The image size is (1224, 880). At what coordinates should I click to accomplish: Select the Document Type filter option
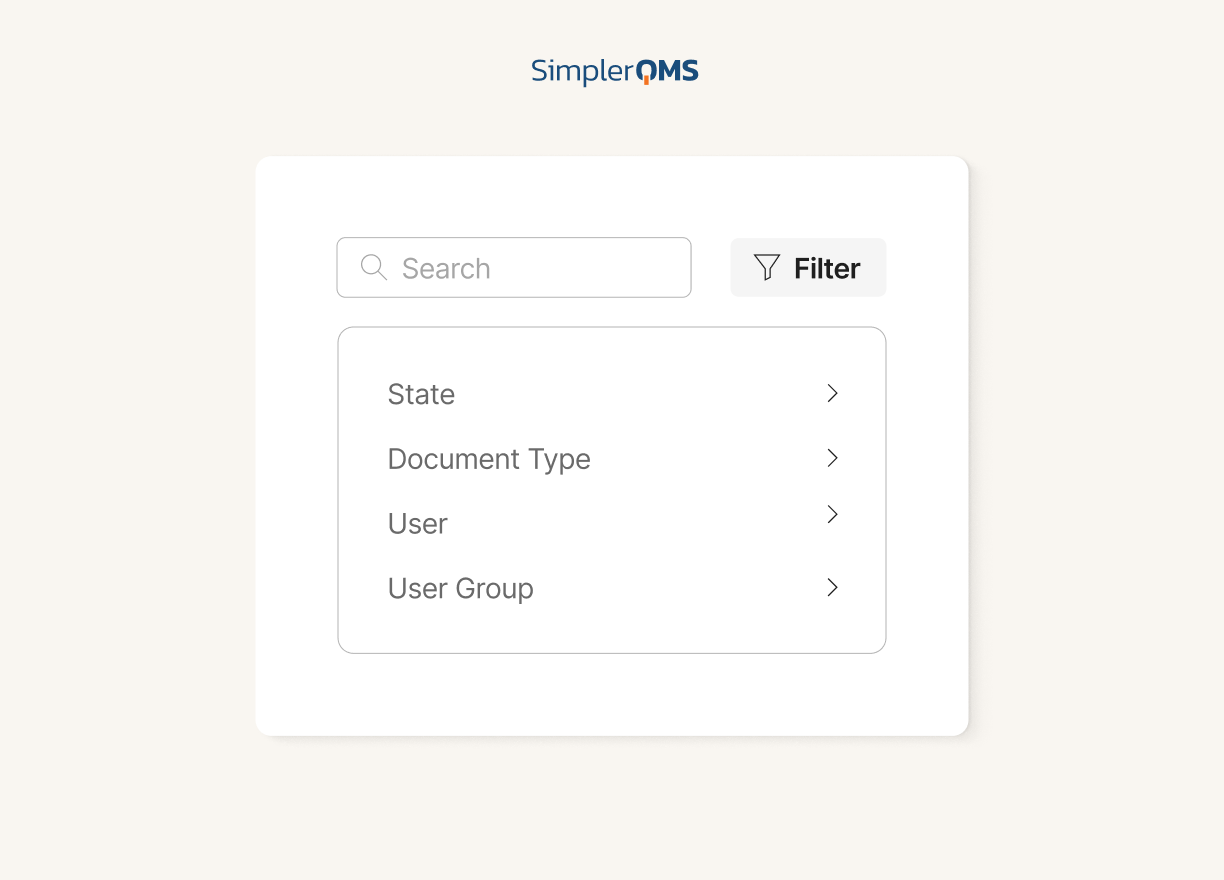pyautogui.click(x=612, y=459)
